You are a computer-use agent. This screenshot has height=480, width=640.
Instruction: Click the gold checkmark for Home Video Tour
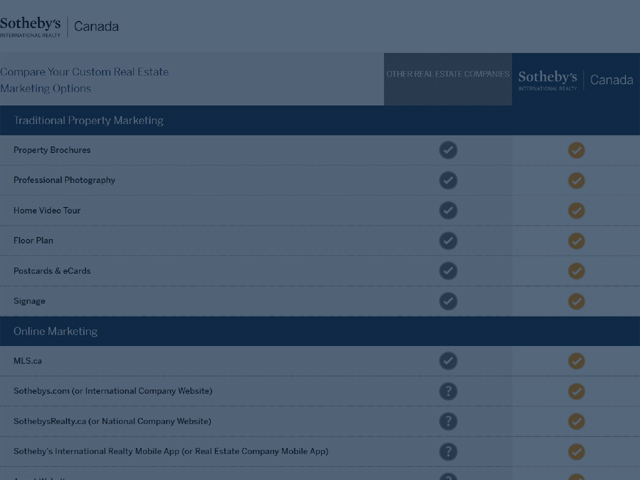point(576,211)
